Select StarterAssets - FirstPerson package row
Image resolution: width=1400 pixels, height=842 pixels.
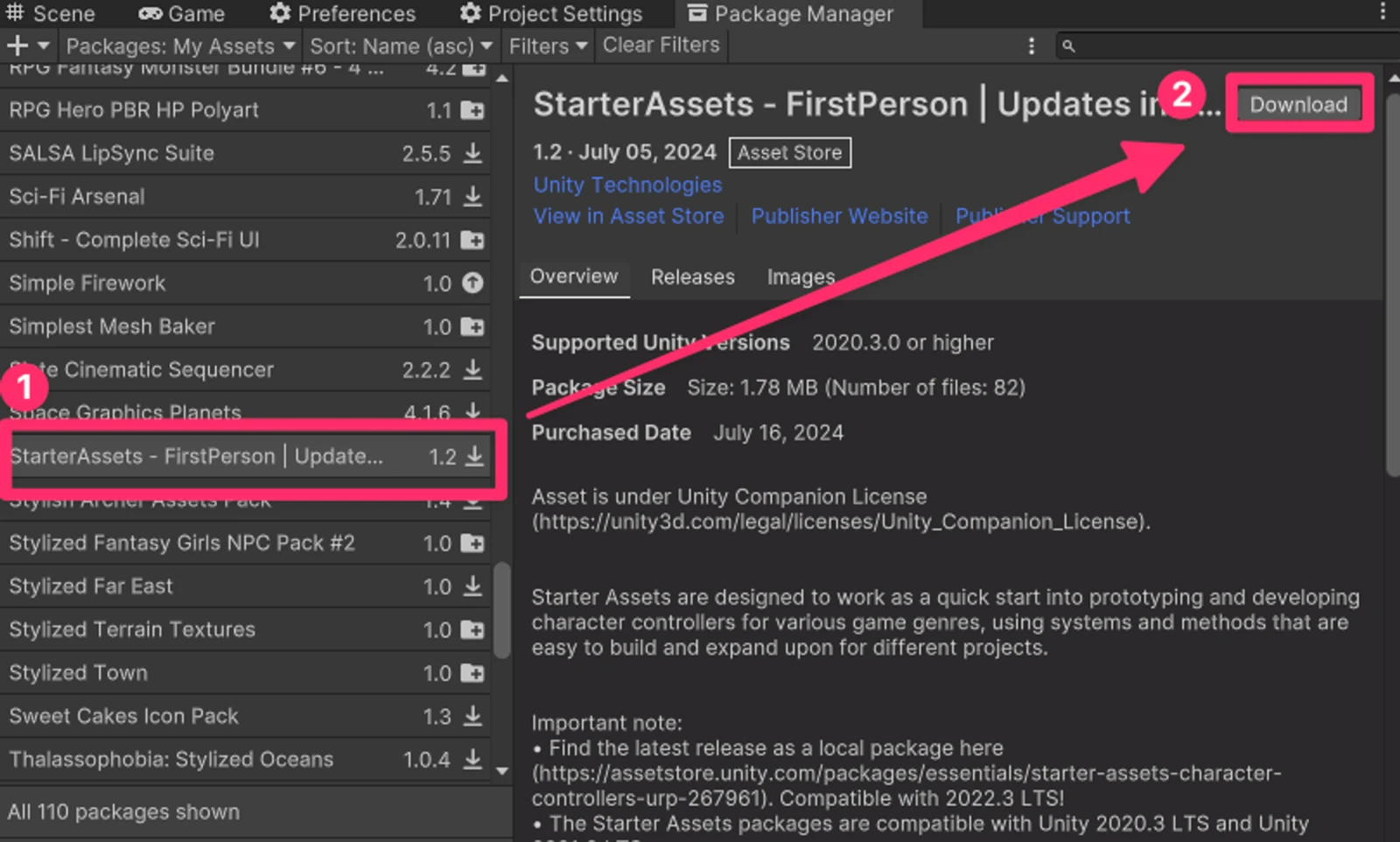click(245, 456)
